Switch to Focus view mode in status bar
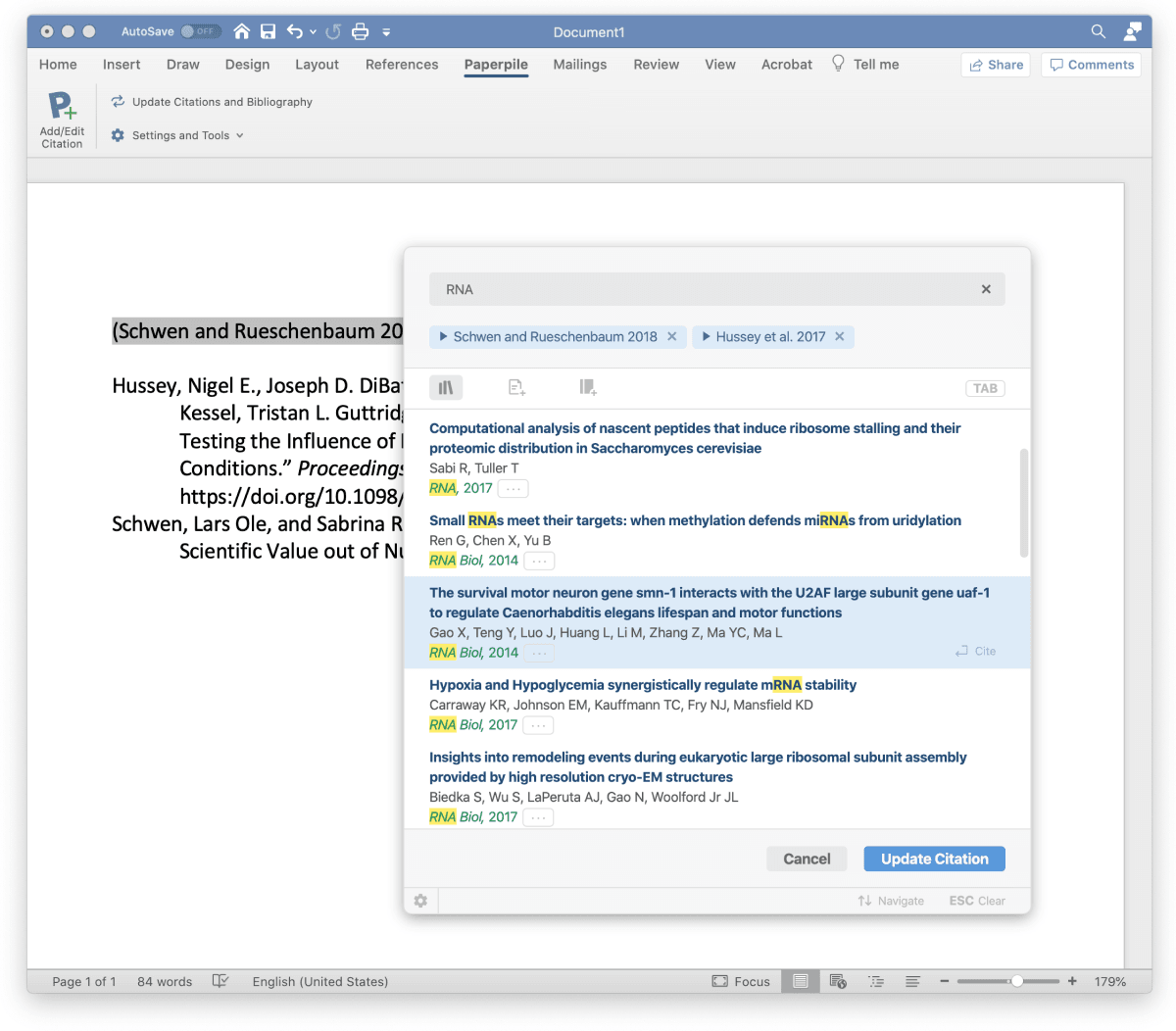 coord(741,981)
